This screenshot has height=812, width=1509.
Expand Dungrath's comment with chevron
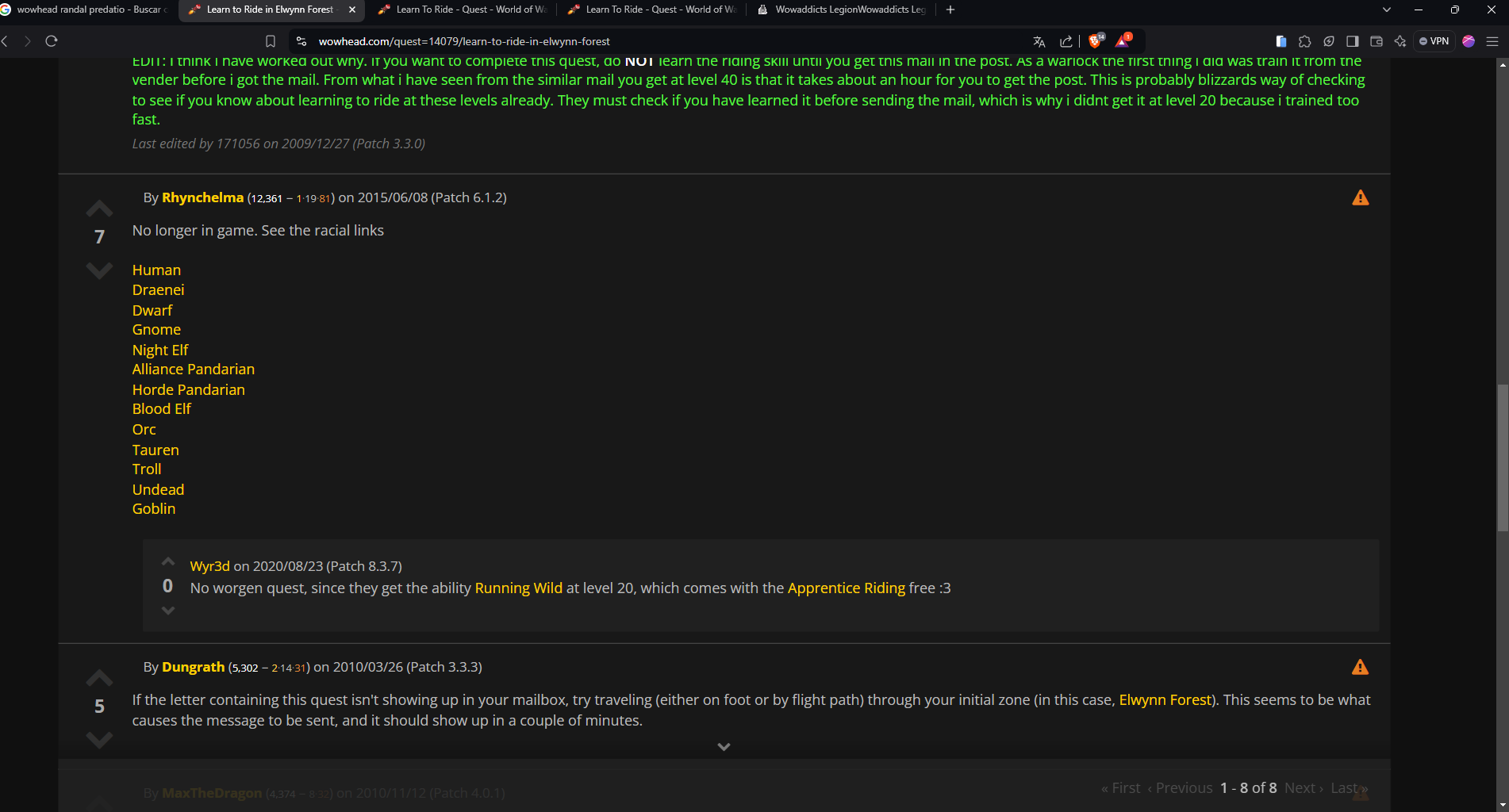tap(724, 747)
